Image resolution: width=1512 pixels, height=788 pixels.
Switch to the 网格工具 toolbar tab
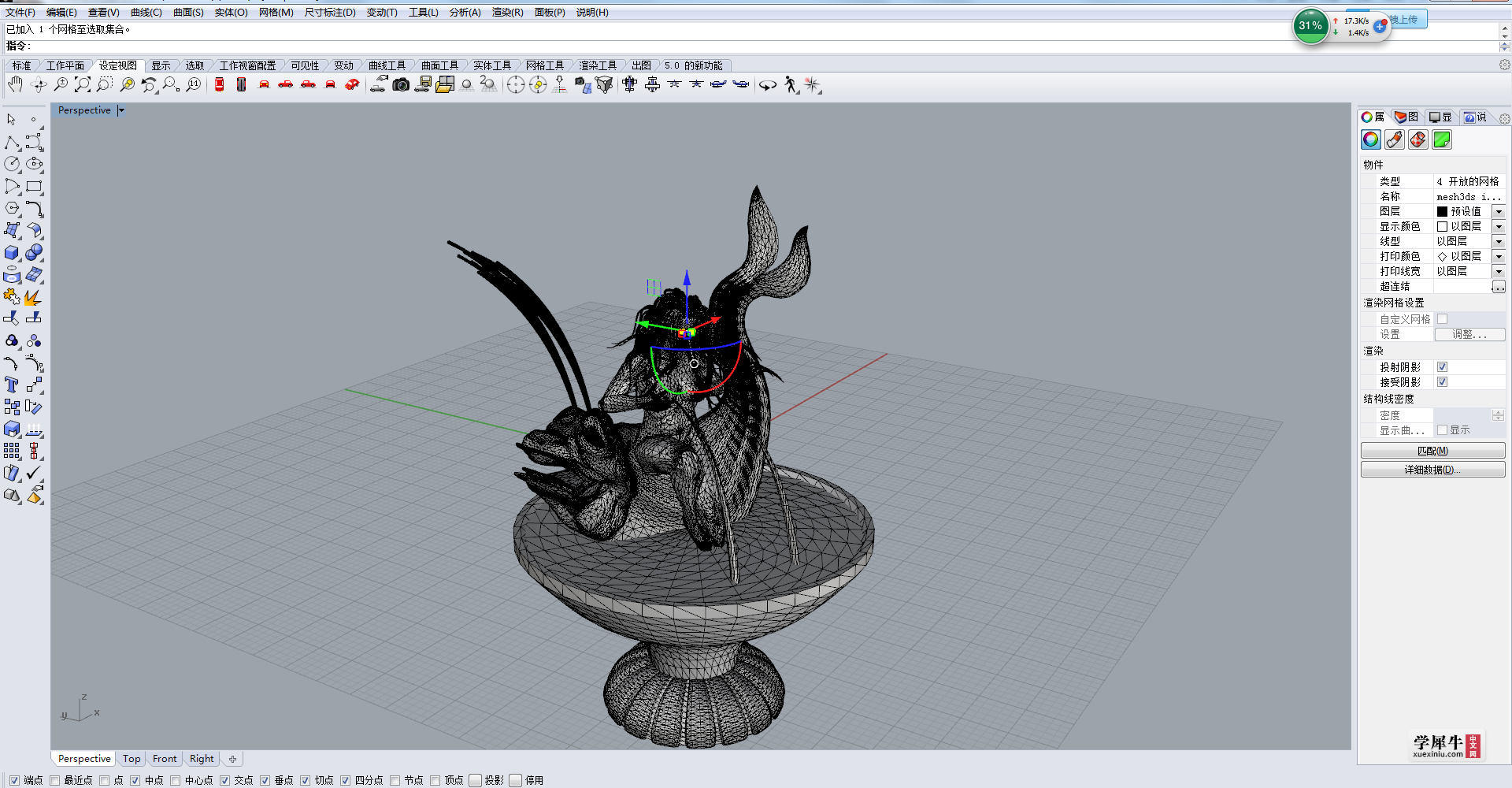click(x=545, y=65)
